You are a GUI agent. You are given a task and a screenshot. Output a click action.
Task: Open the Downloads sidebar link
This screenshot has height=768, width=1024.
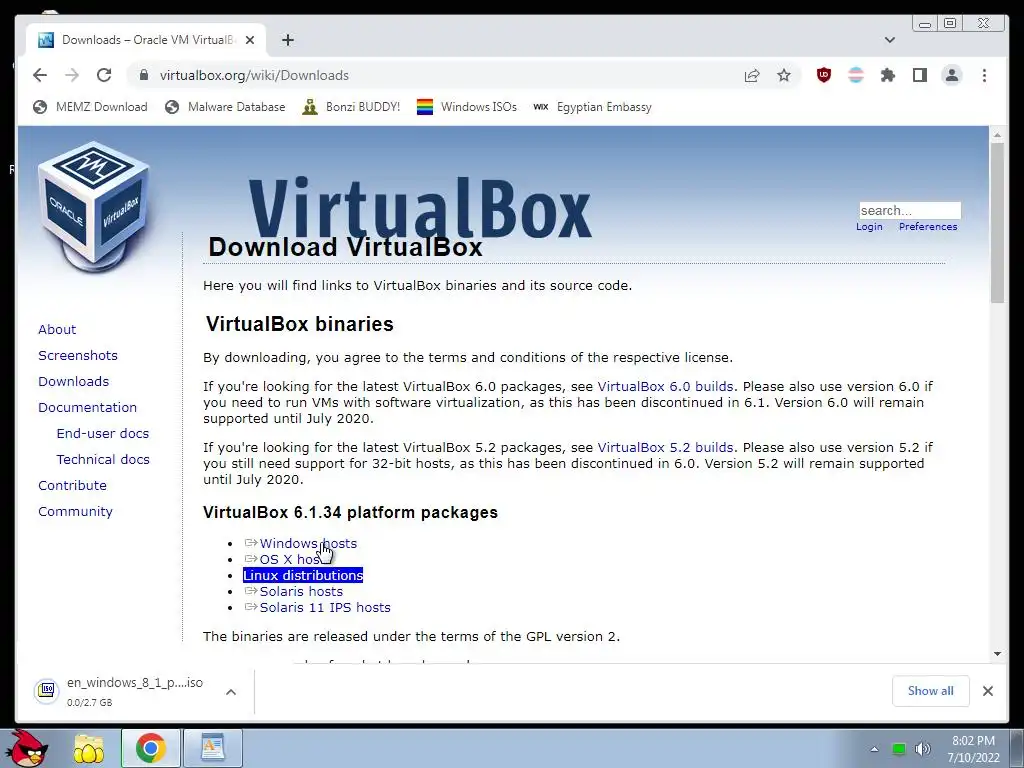pos(73,381)
